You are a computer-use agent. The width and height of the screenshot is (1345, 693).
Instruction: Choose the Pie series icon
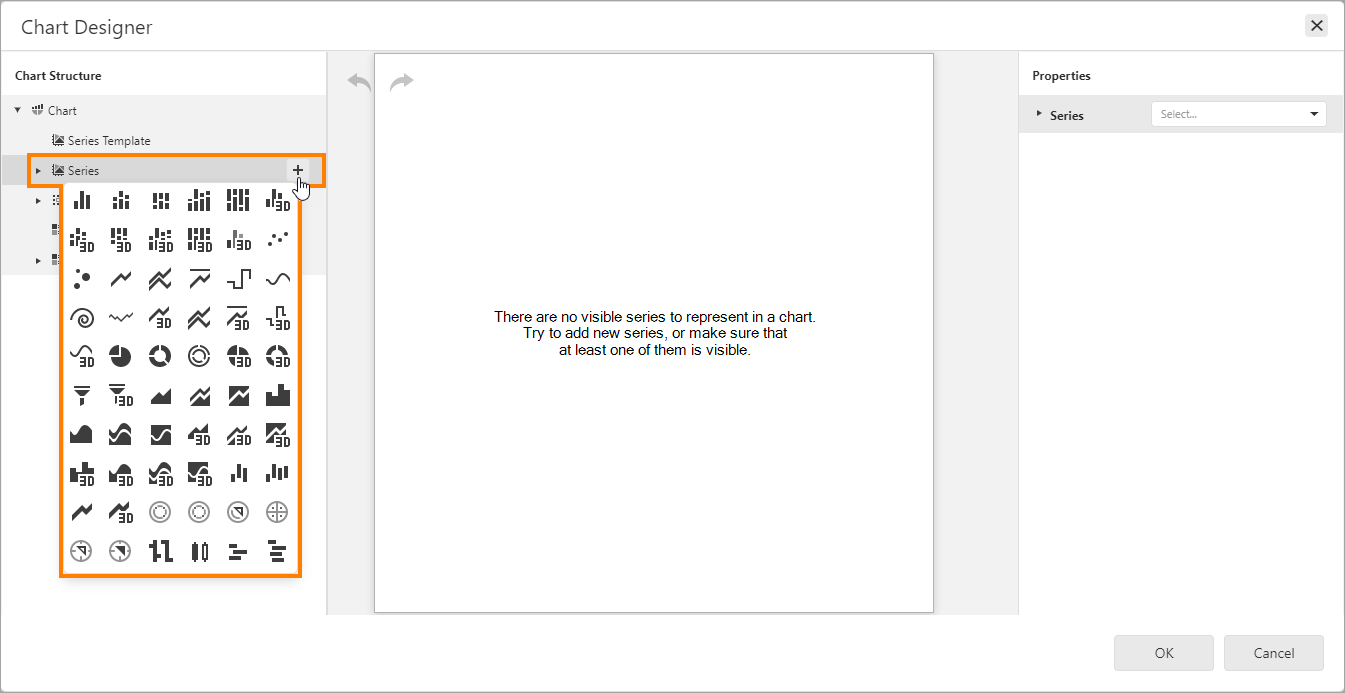click(120, 356)
